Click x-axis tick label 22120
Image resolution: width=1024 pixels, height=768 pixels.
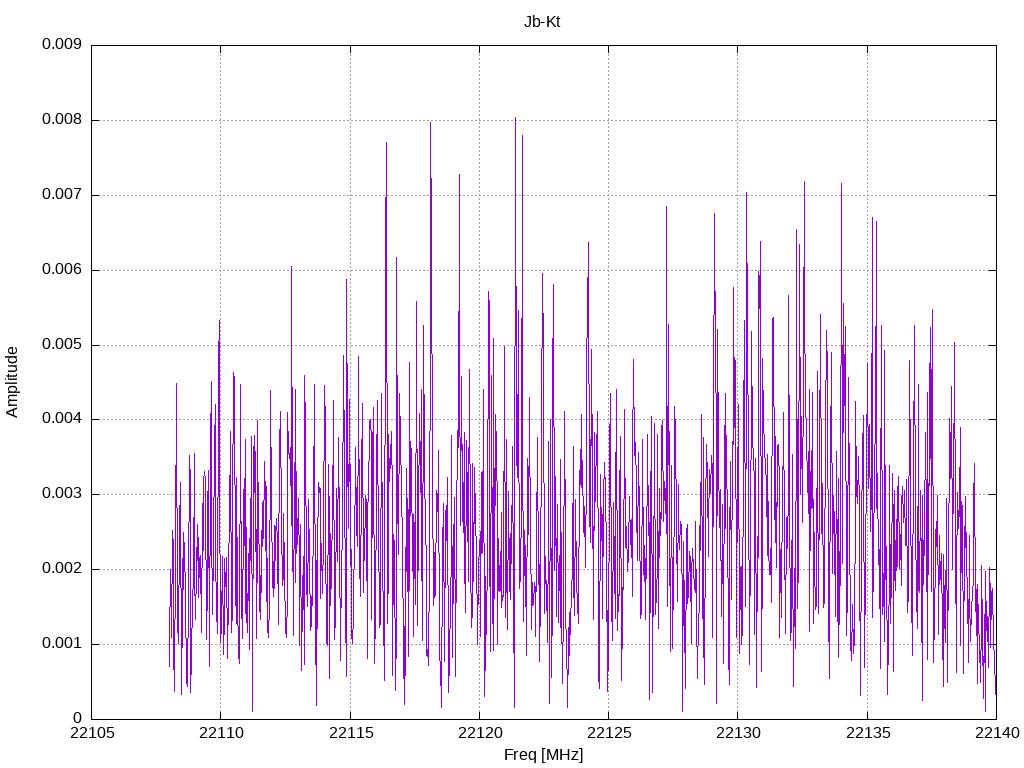[x=480, y=733]
